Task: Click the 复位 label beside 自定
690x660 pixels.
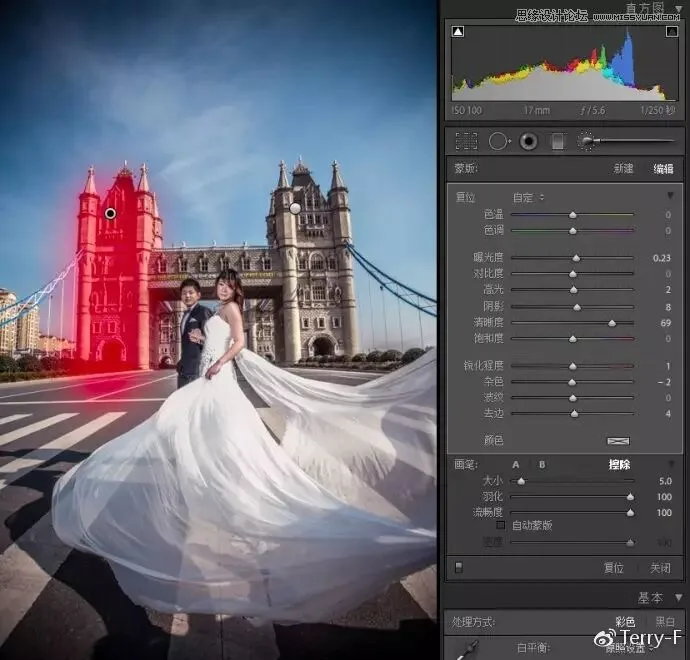Action: tap(465, 198)
